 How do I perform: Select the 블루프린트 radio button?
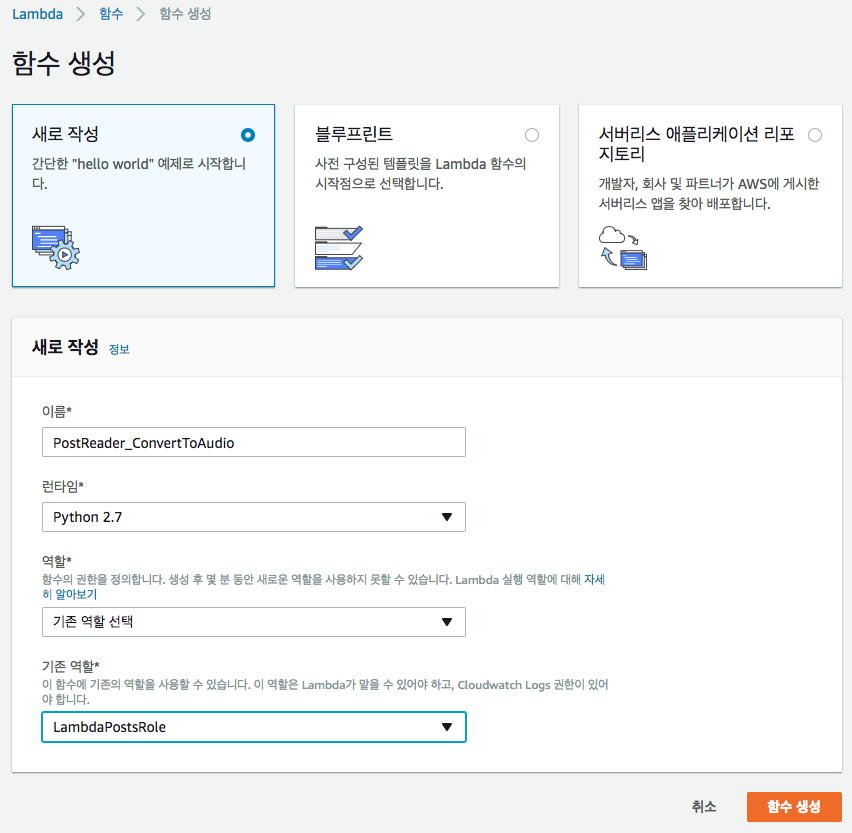[532, 135]
